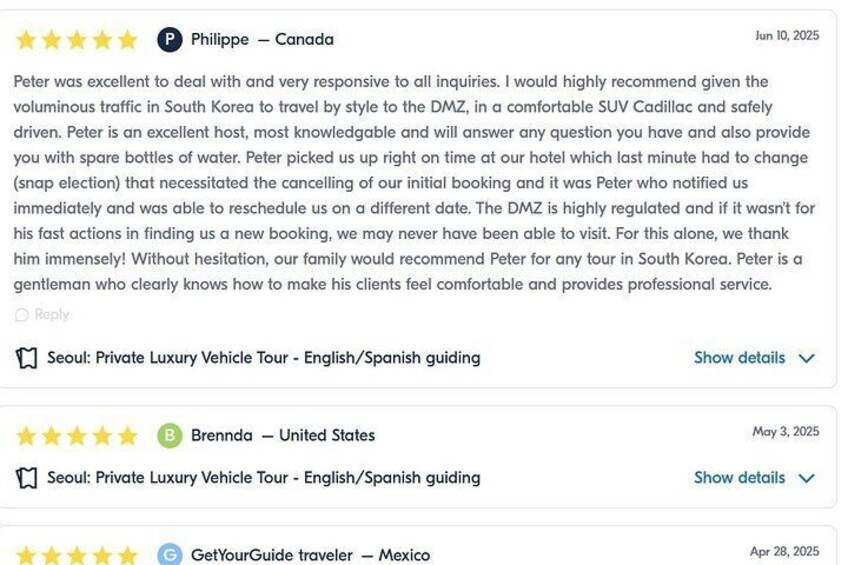848x565 pixels.
Task: Click the chevron beside Brennda's Show details
Action: click(x=807, y=478)
